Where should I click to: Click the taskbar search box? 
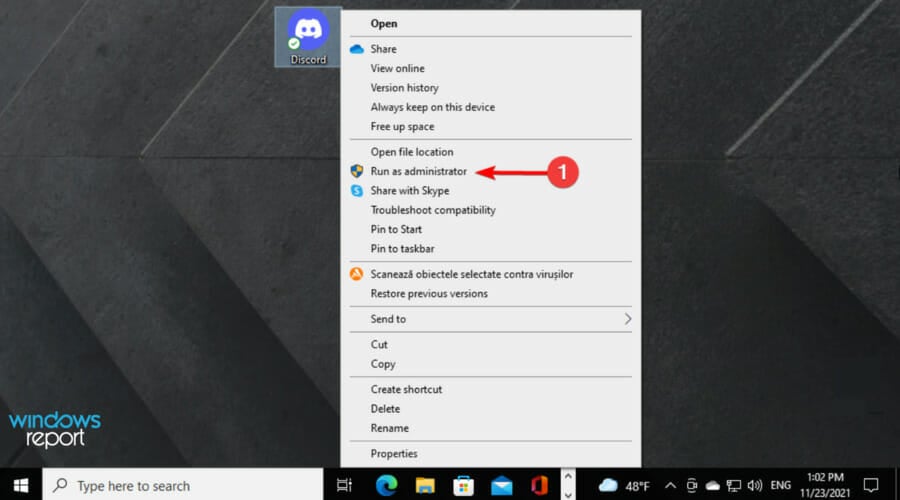pyautogui.click(x=183, y=486)
